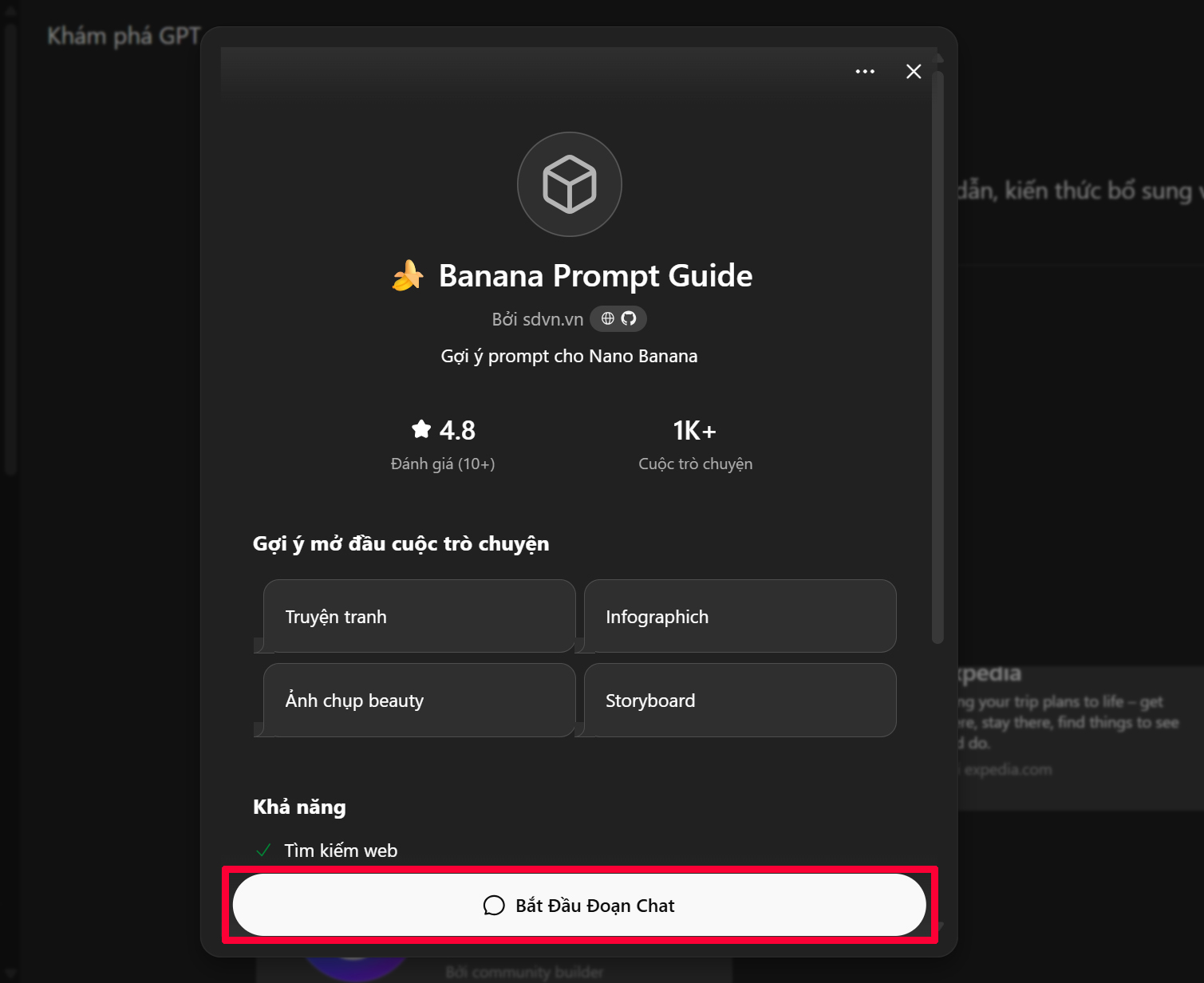Screen dimensions: 1204x983
Task: Click the Bởi sdvn.vn author text
Action: [x=537, y=319]
